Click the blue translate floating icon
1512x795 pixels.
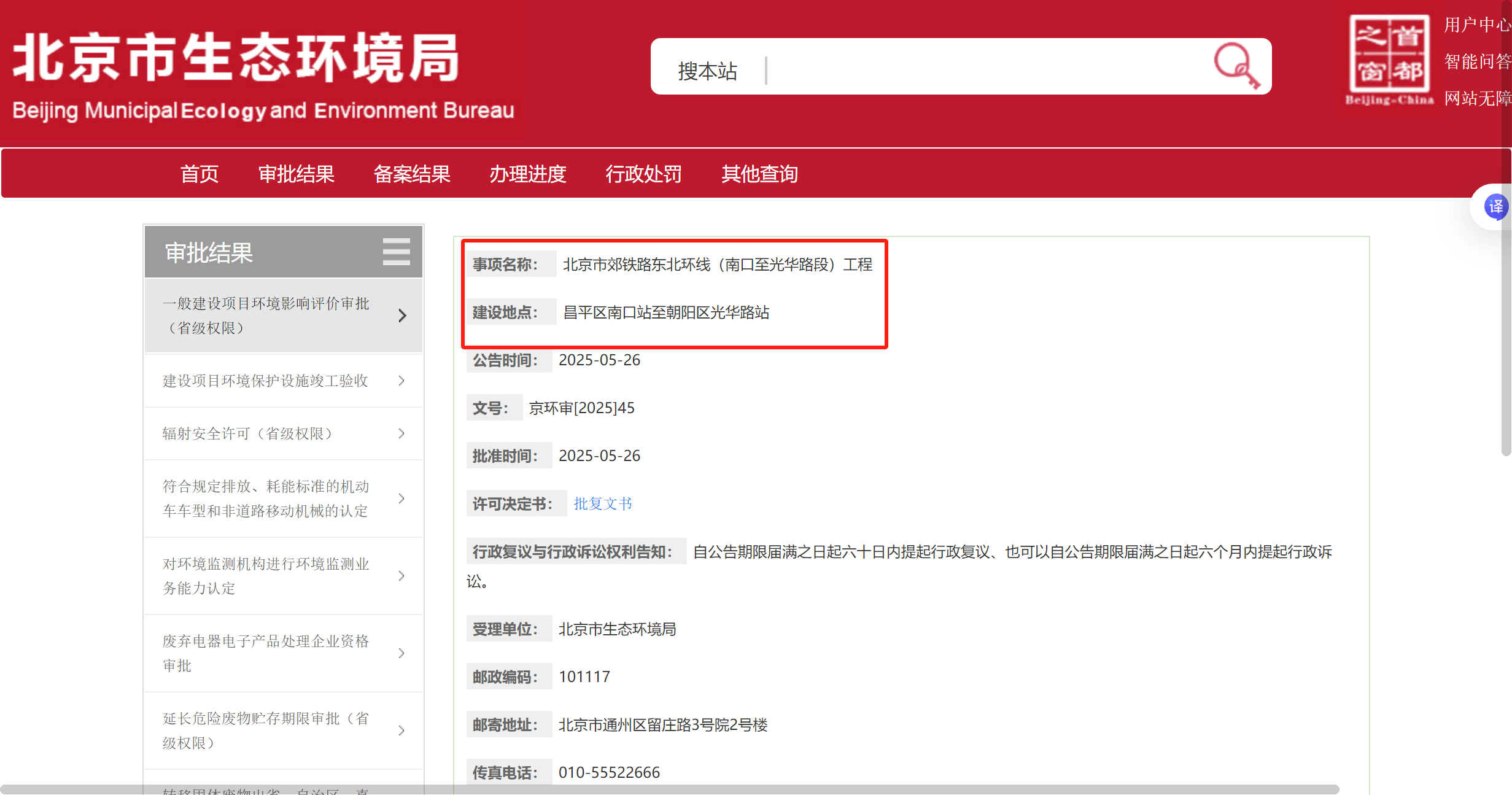[1496, 207]
